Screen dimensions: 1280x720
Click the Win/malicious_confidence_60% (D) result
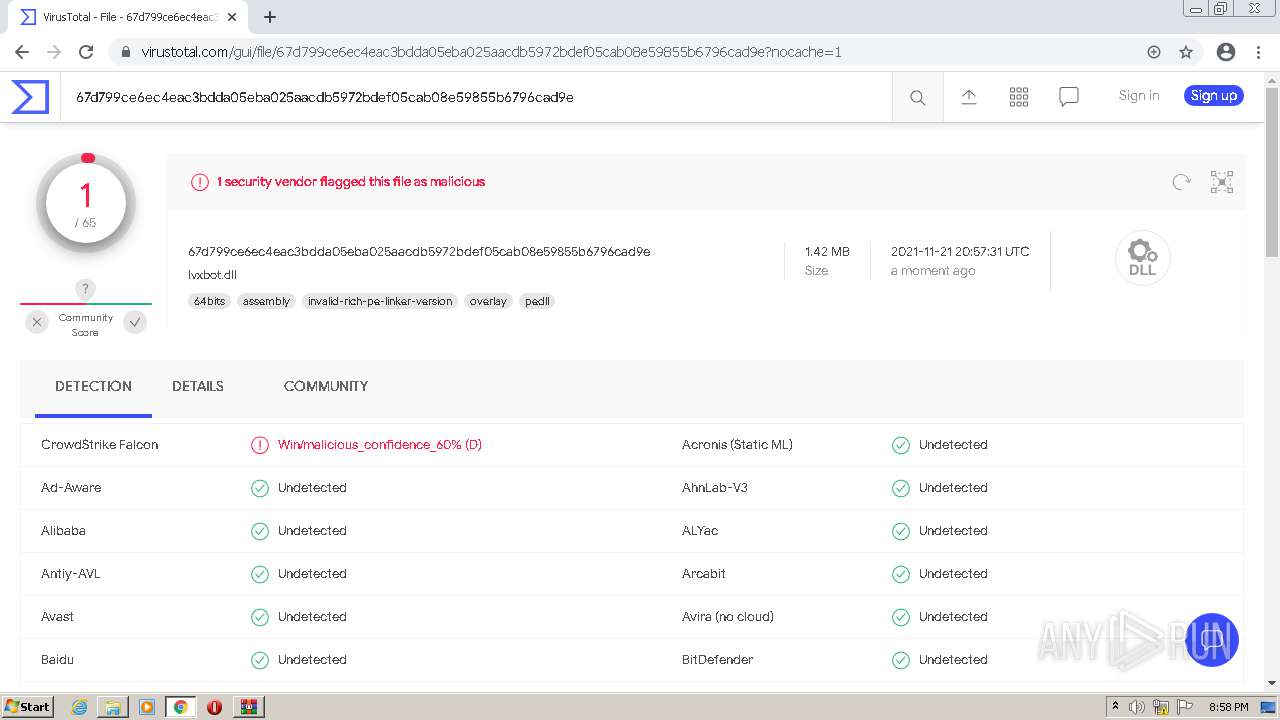pos(380,445)
